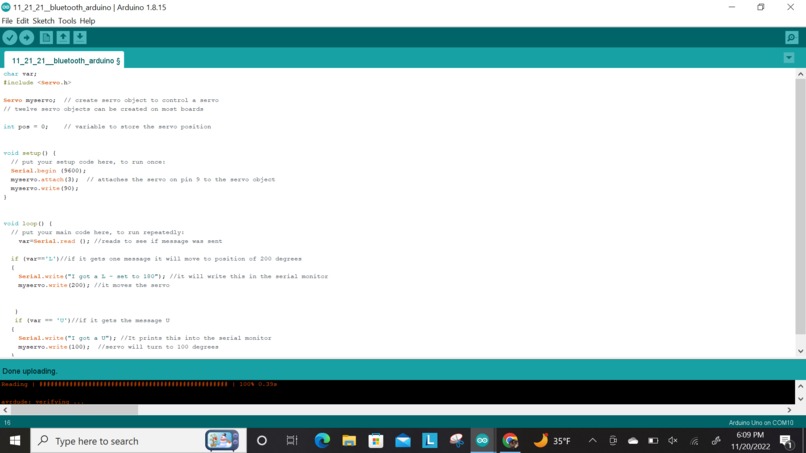The width and height of the screenshot is (806, 453).
Task: Click the console scroll-right arrow
Action: [x=789, y=410]
